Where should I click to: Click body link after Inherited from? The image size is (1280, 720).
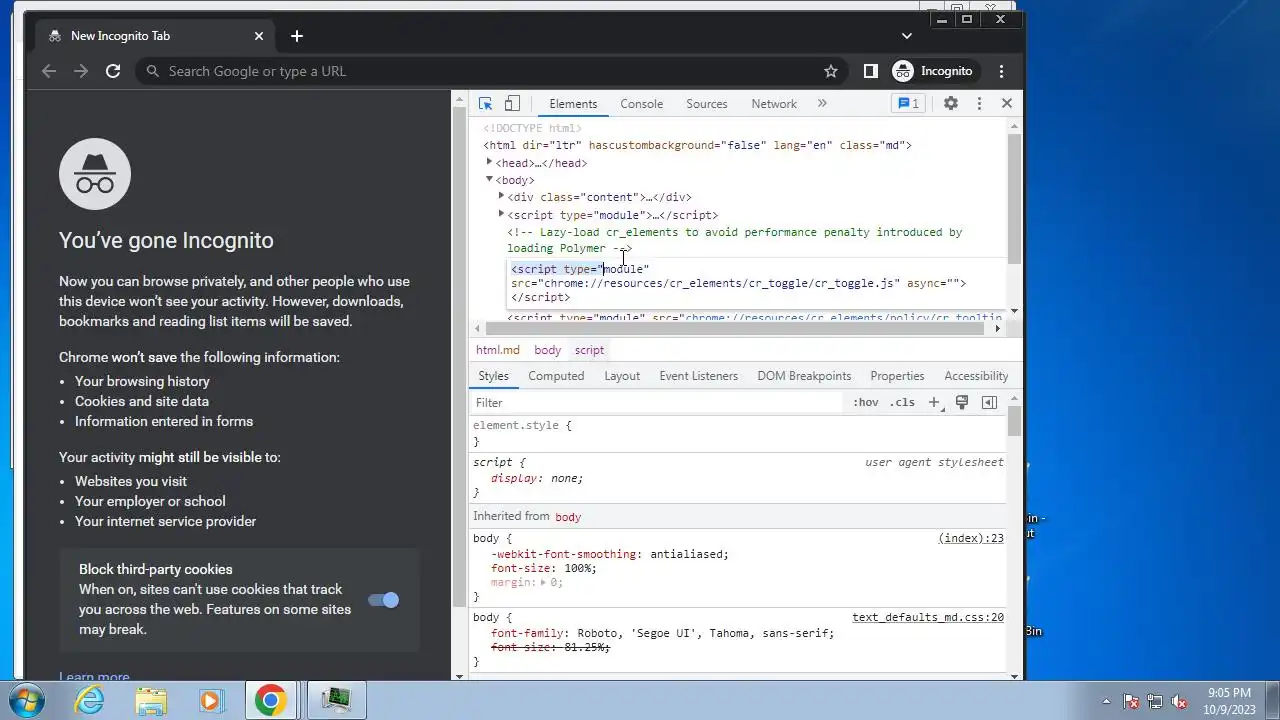568,517
